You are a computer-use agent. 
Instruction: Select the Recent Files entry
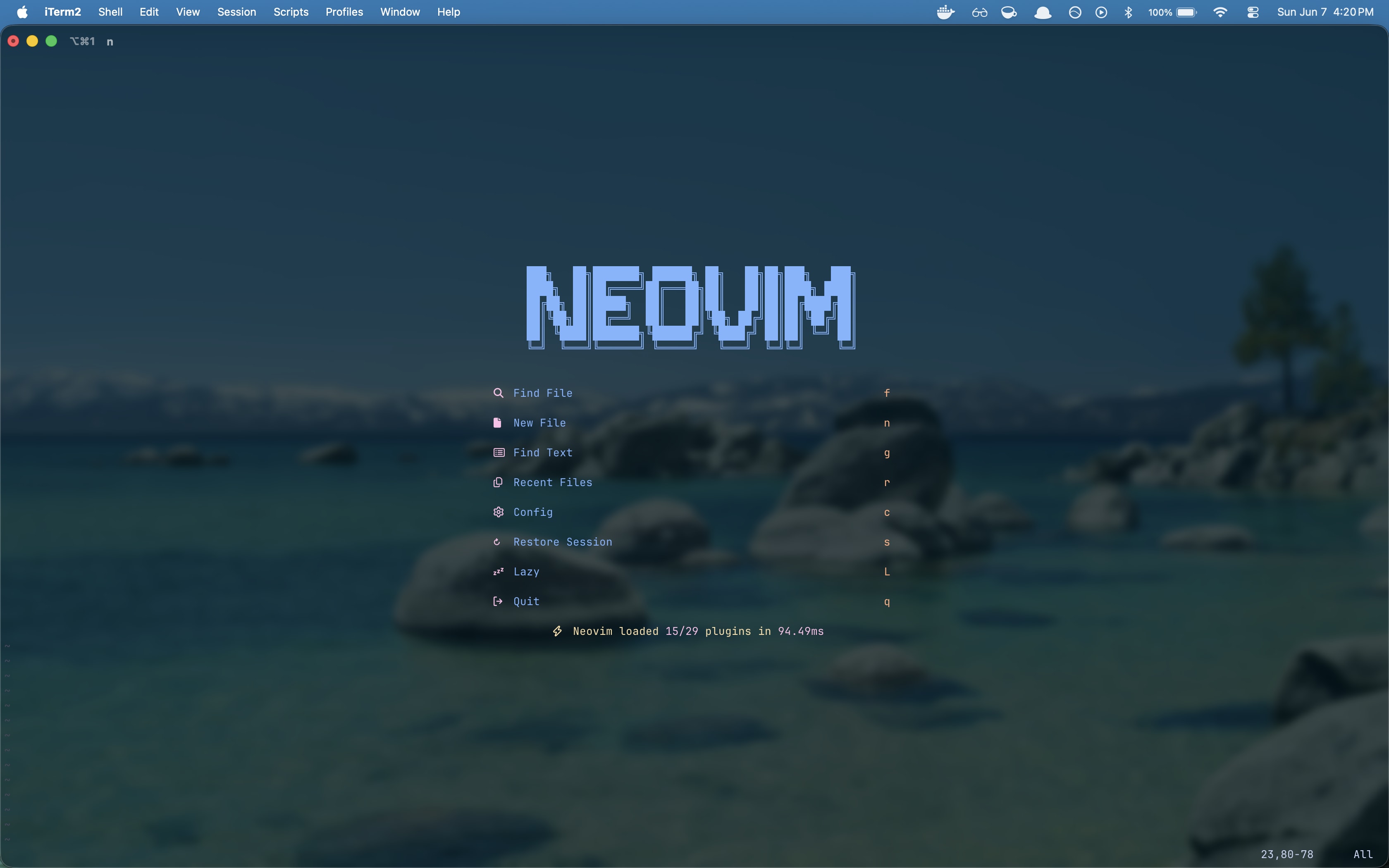692,482
